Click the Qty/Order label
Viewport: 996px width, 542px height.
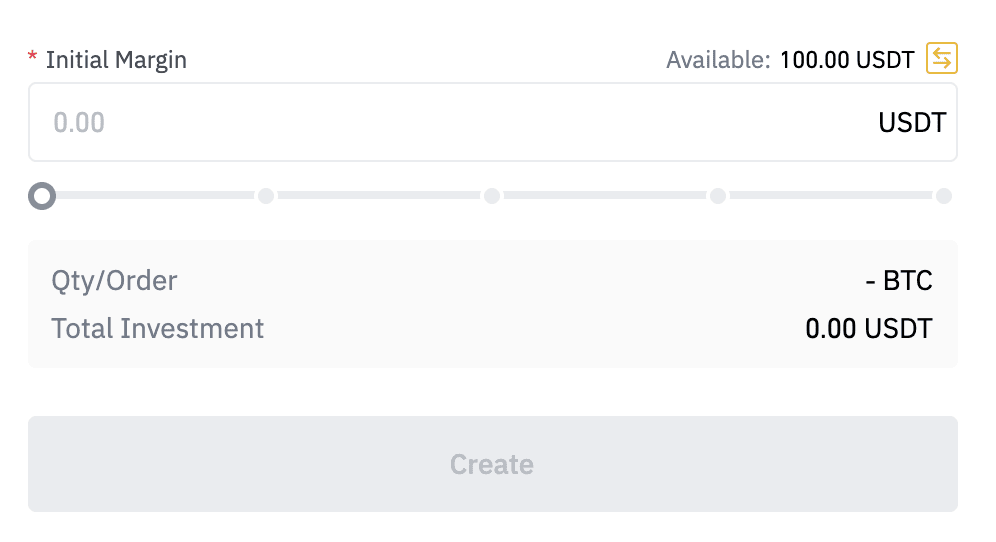click(x=114, y=281)
